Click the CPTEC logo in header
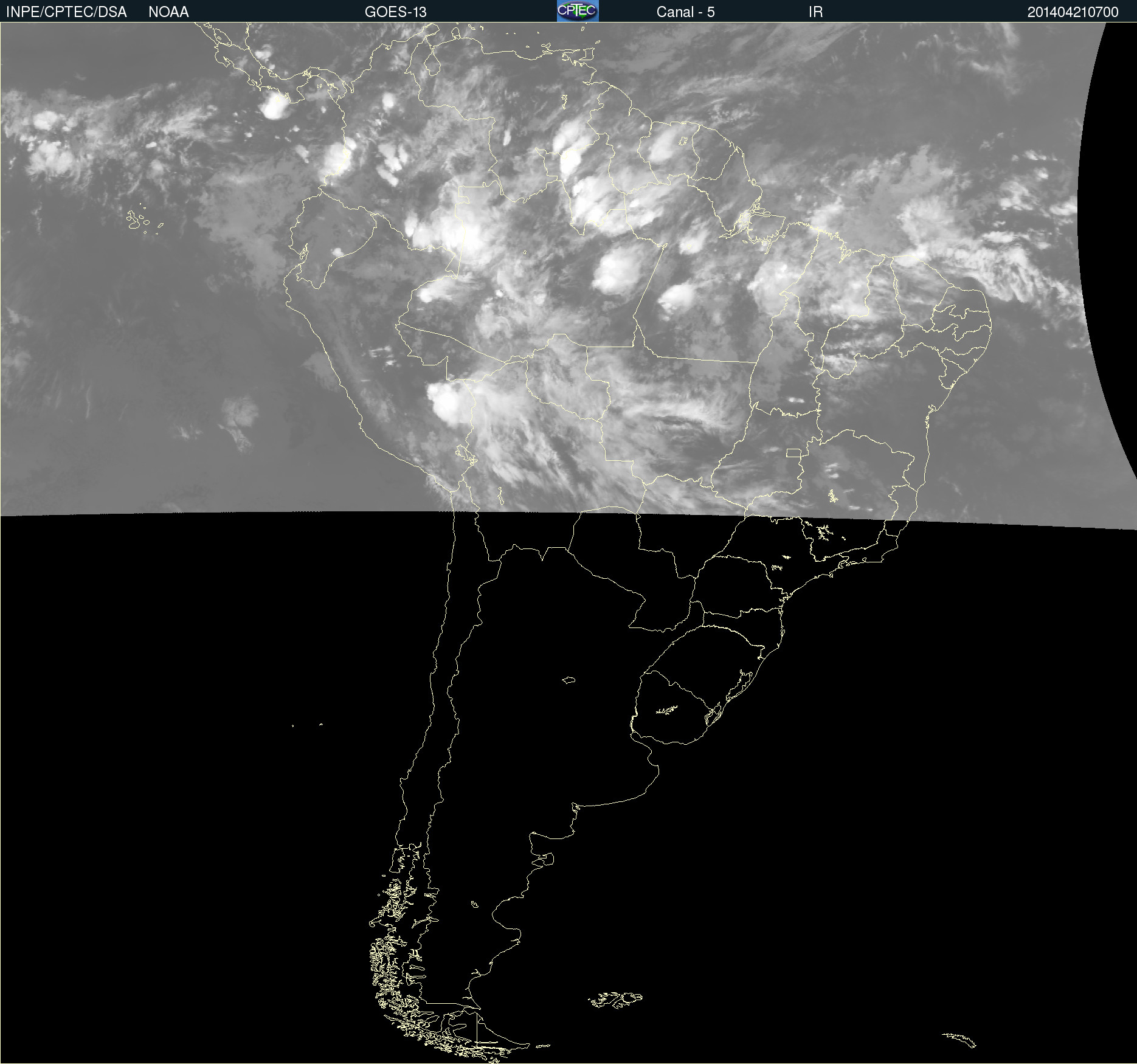 [578, 11]
